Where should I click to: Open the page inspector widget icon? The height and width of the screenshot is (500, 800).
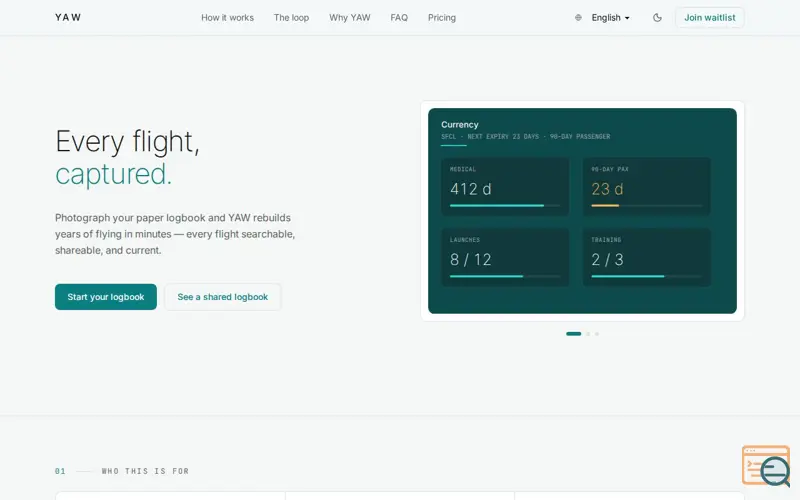coord(766,465)
